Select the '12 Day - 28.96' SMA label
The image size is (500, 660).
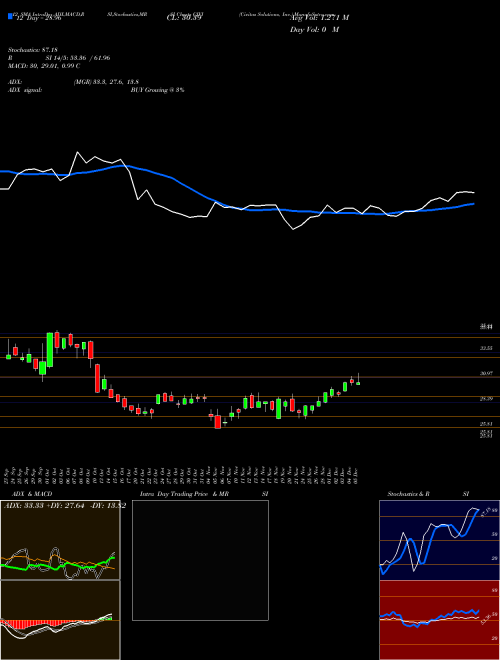click(37, 19)
